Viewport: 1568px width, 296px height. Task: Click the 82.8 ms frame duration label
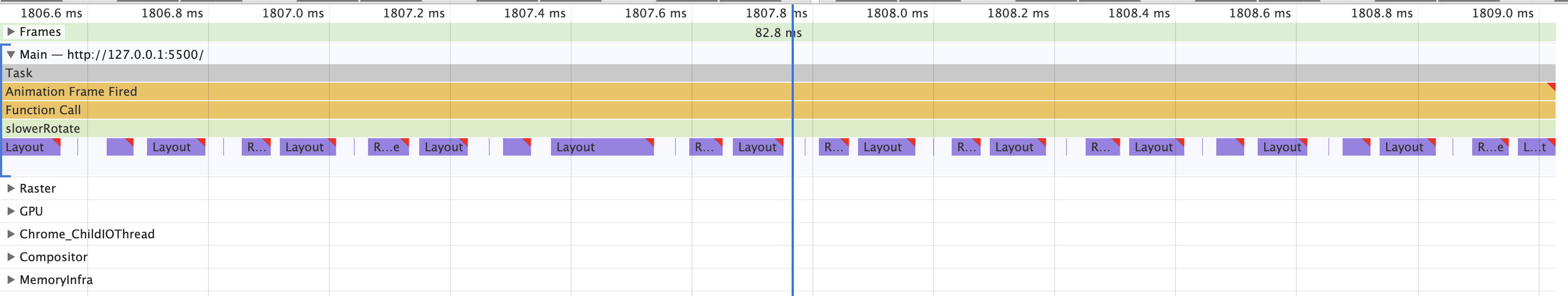click(778, 33)
